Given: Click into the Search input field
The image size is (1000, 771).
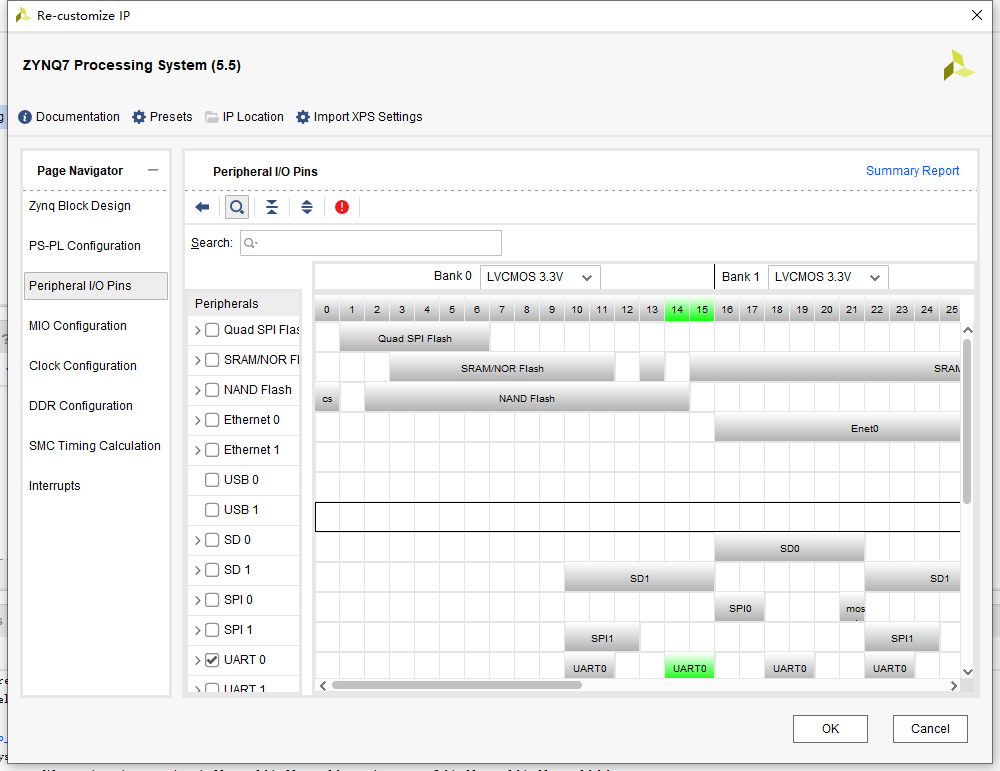Looking at the screenshot, I should click(x=371, y=243).
